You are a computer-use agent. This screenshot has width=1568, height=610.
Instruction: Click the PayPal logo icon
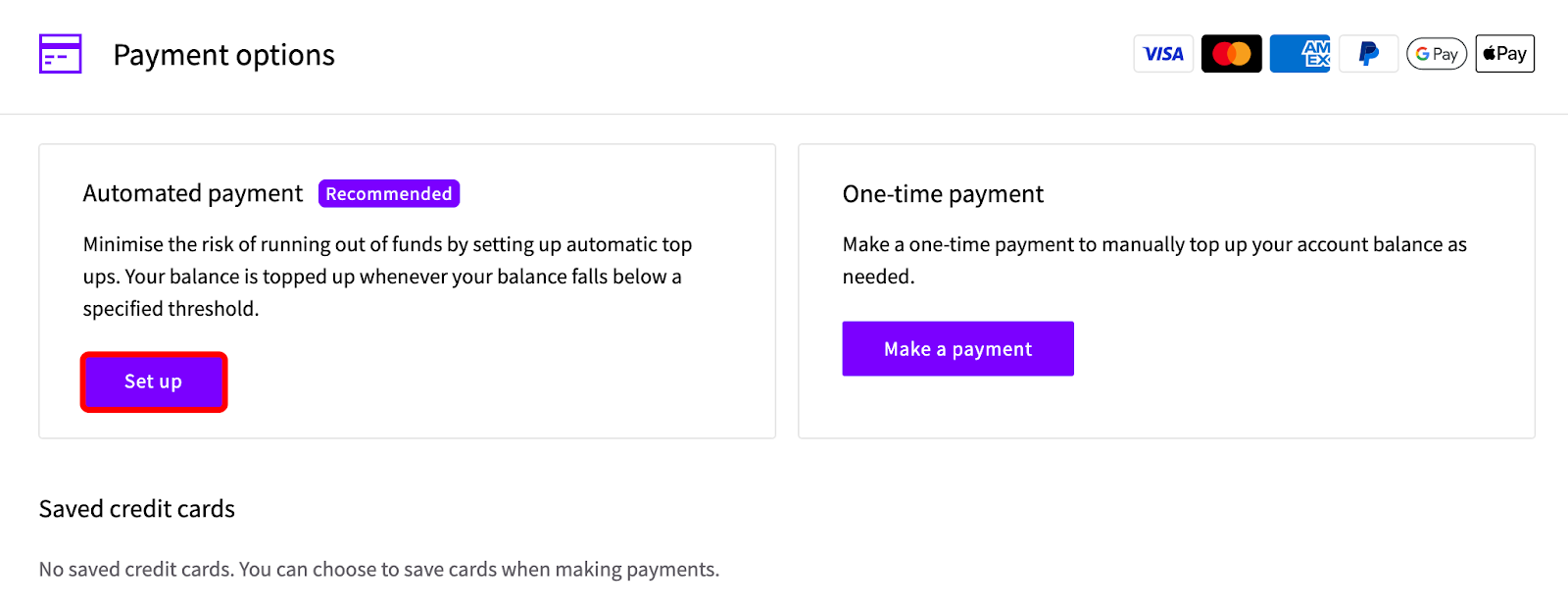tap(1368, 54)
